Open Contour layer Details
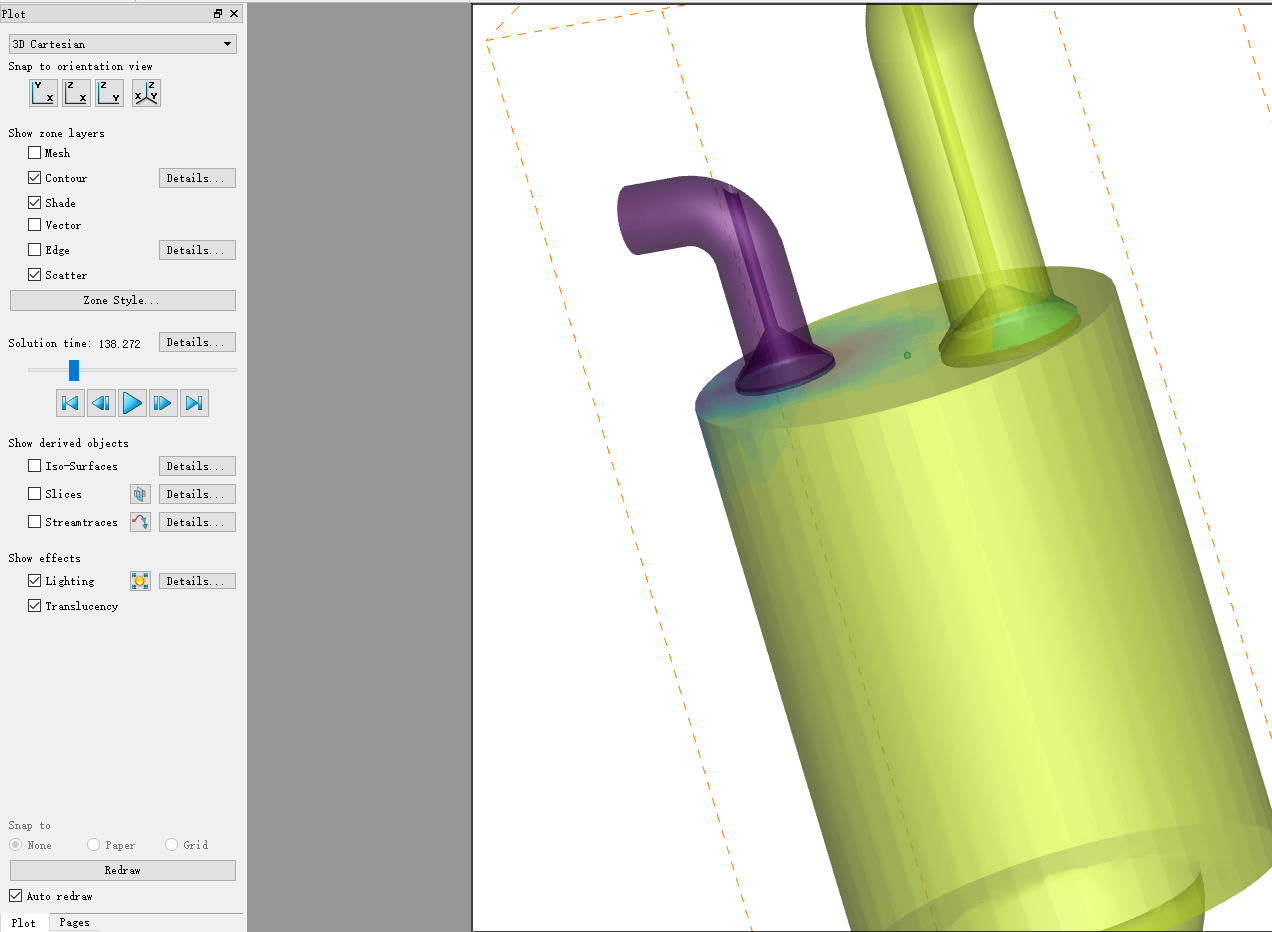This screenshot has height=932, width=1272. click(x=197, y=178)
